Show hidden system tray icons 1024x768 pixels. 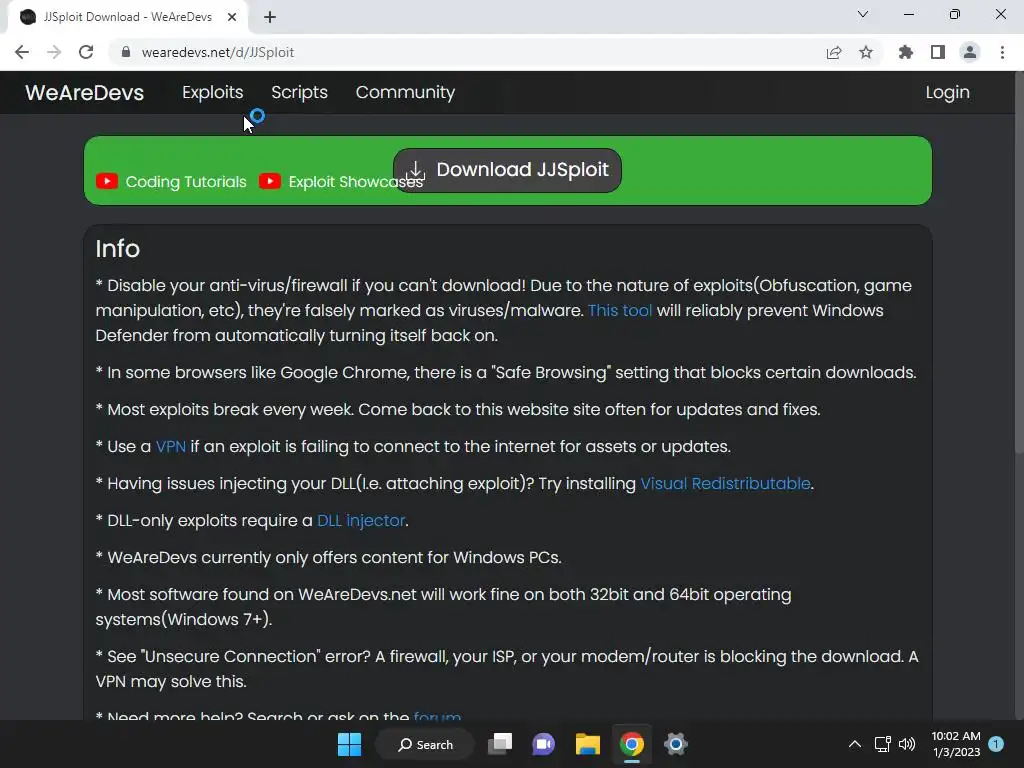(x=854, y=744)
